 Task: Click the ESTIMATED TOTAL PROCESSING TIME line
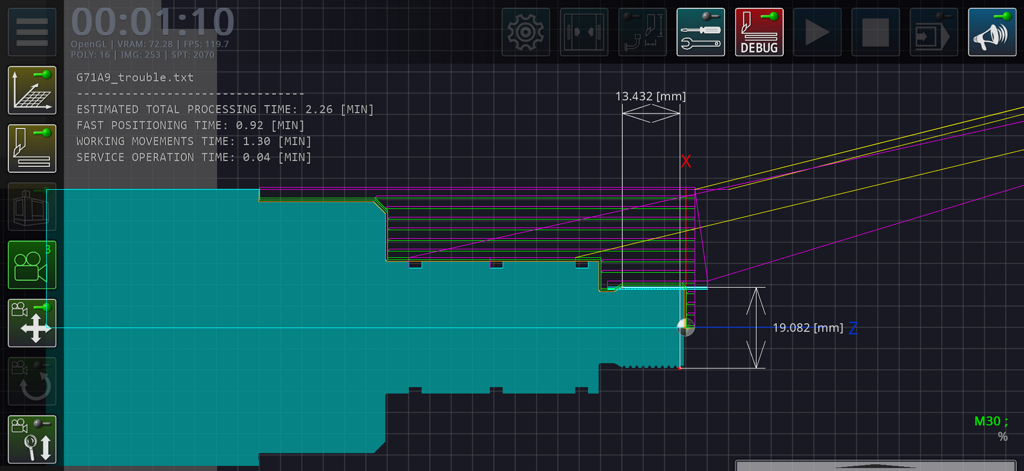tap(225, 109)
